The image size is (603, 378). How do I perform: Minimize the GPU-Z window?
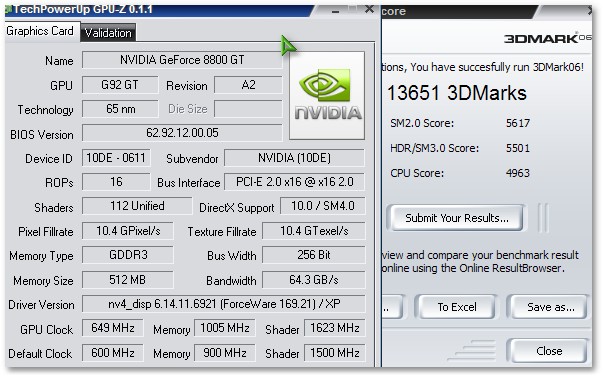click(335, 10)
